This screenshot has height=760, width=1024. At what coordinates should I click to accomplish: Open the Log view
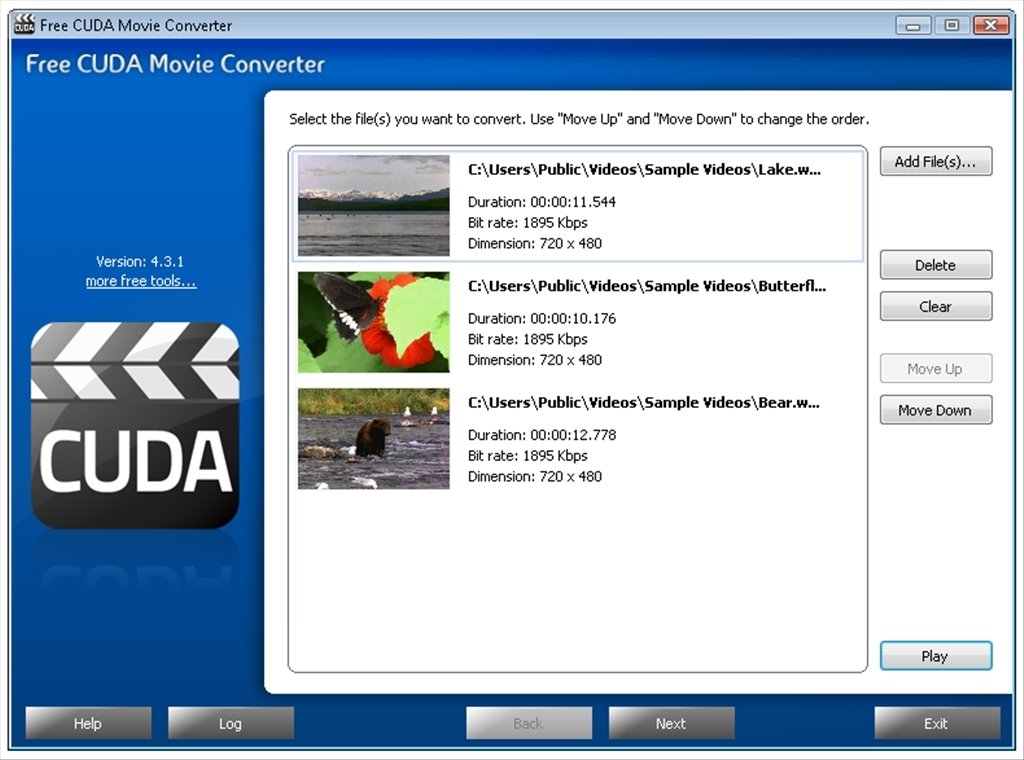click(x=231, y=723)
